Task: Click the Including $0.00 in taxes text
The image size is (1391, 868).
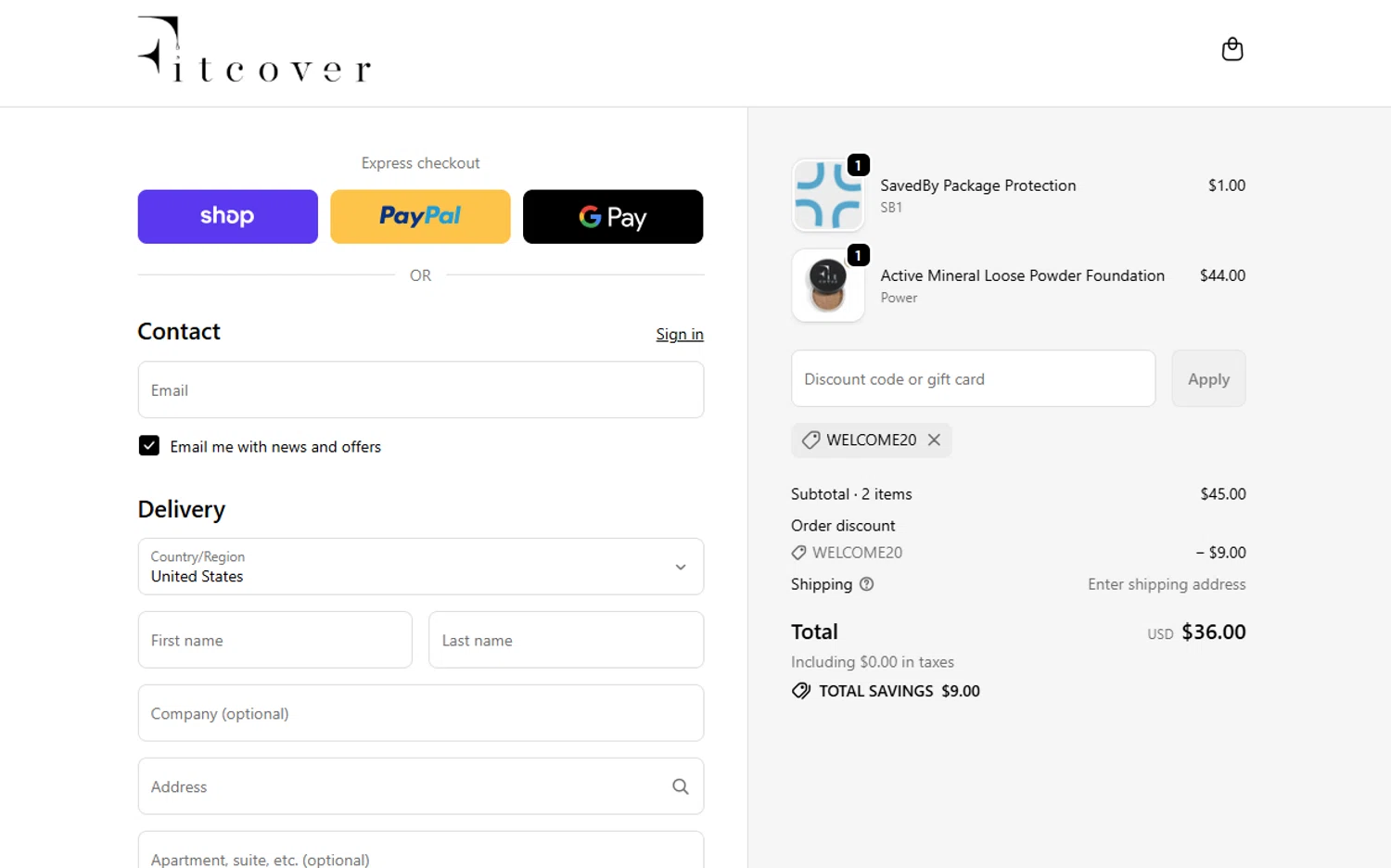Action: click(872, 662)
